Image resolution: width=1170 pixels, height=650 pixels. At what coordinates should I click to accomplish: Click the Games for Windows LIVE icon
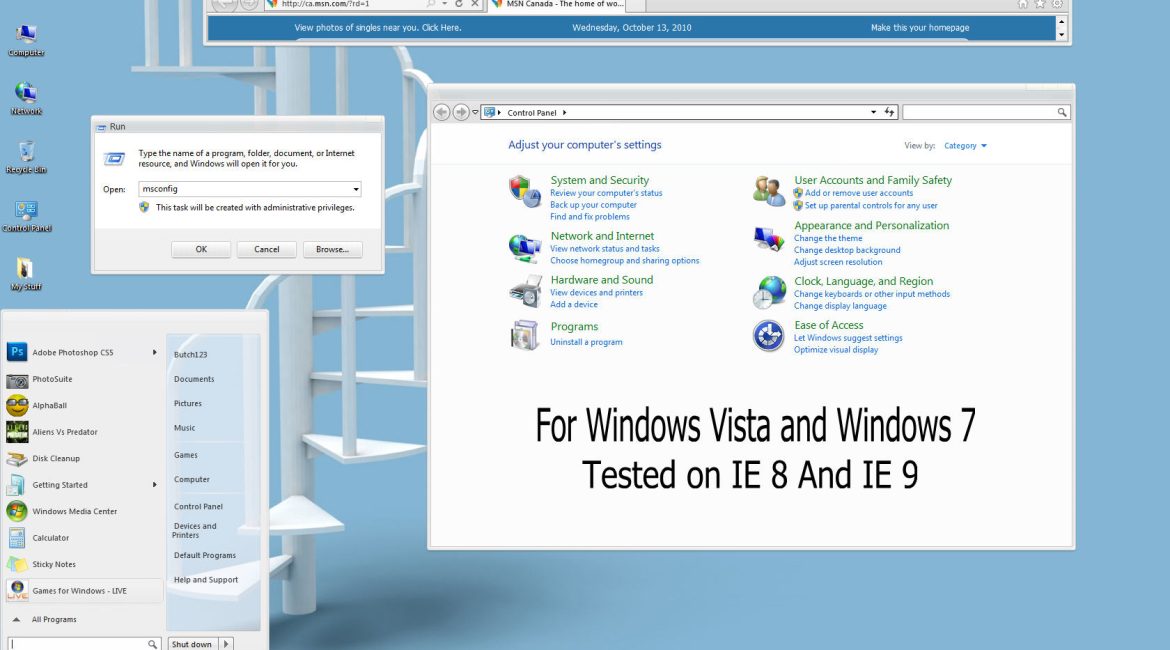[16, 590]
